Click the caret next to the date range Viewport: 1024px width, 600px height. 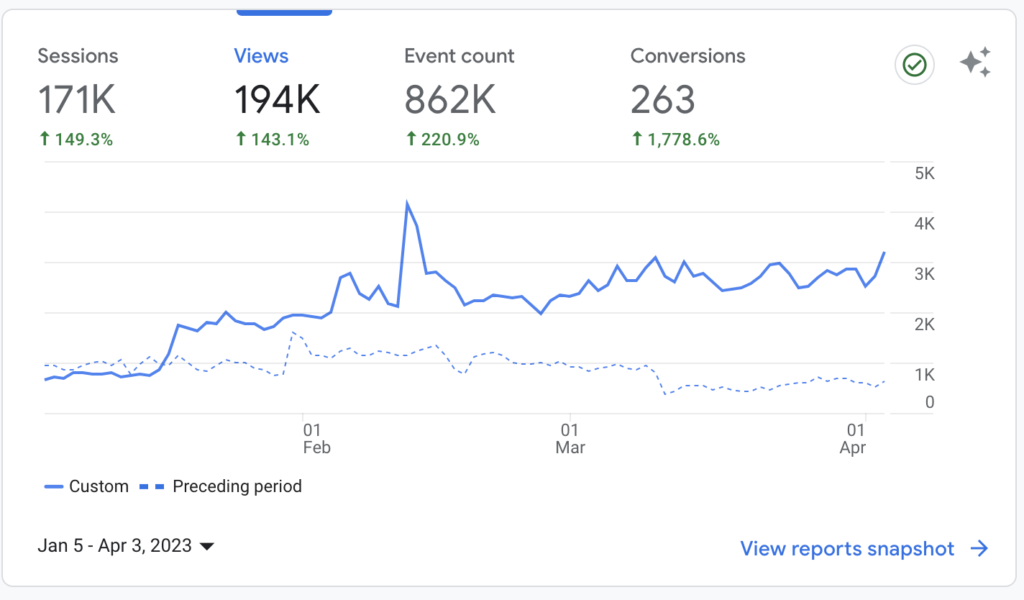(x=207, y=547)
